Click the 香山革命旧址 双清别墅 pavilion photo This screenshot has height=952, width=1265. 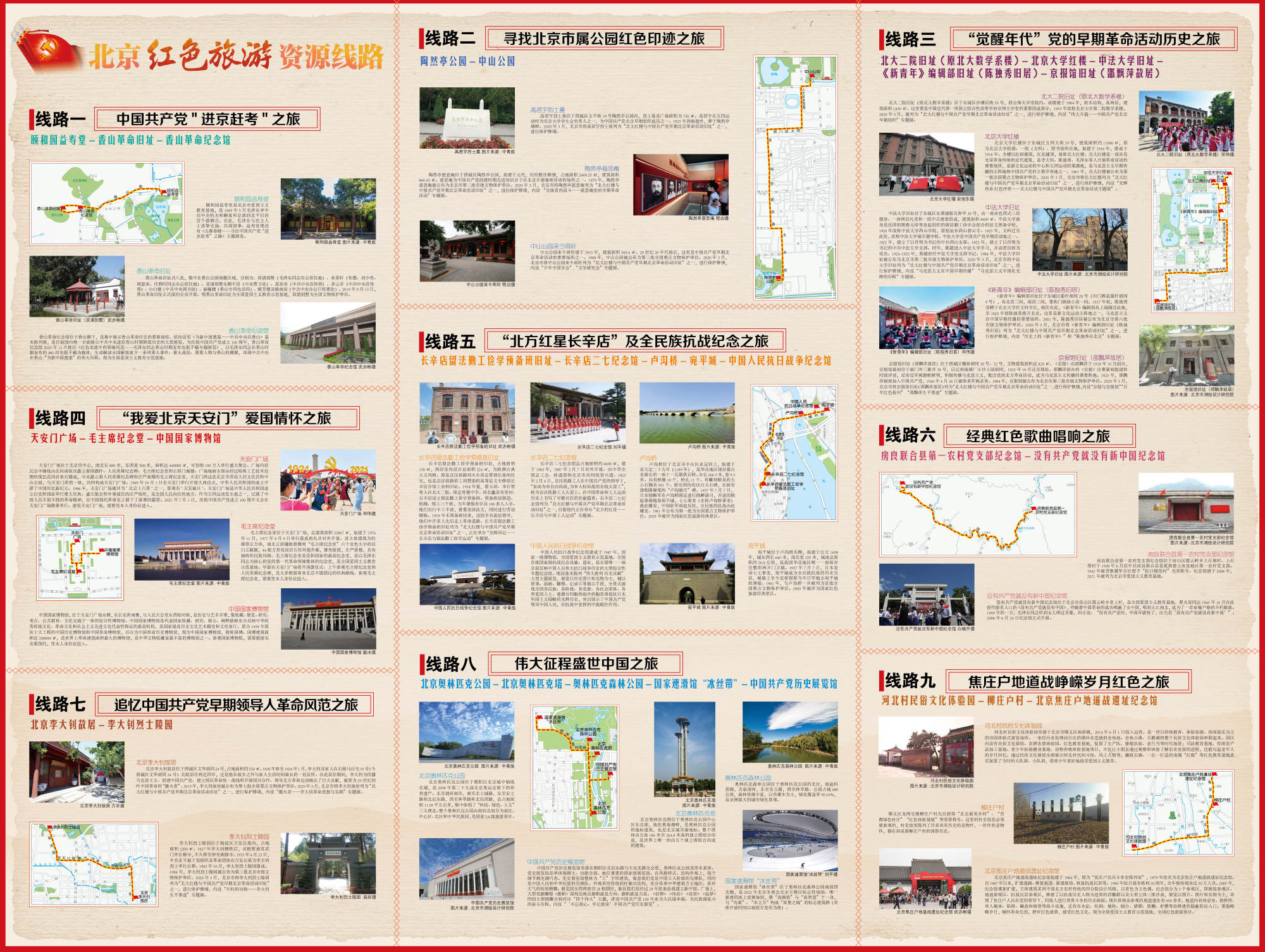pos(77,285)
